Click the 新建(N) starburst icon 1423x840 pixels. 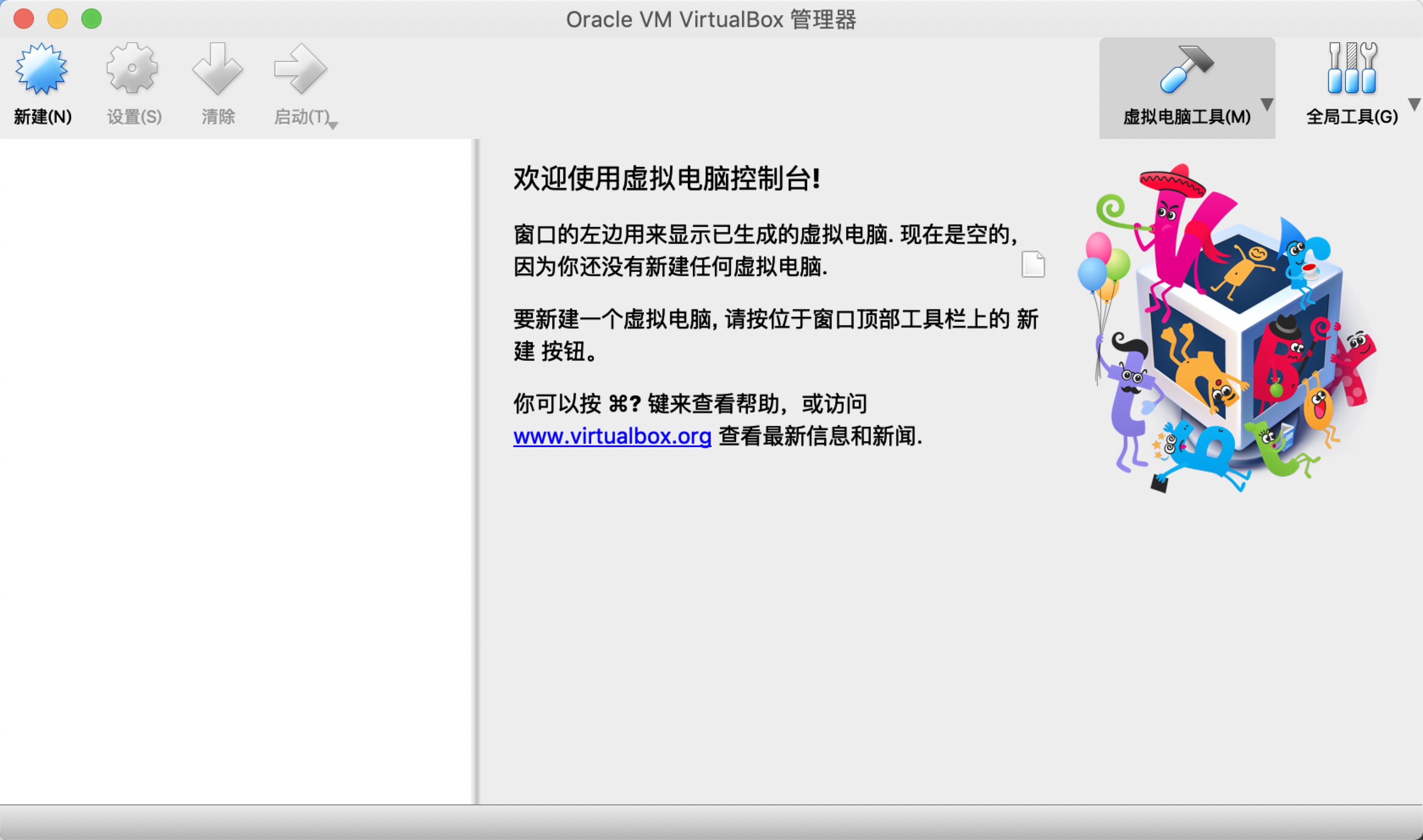(x=42, y=69)
